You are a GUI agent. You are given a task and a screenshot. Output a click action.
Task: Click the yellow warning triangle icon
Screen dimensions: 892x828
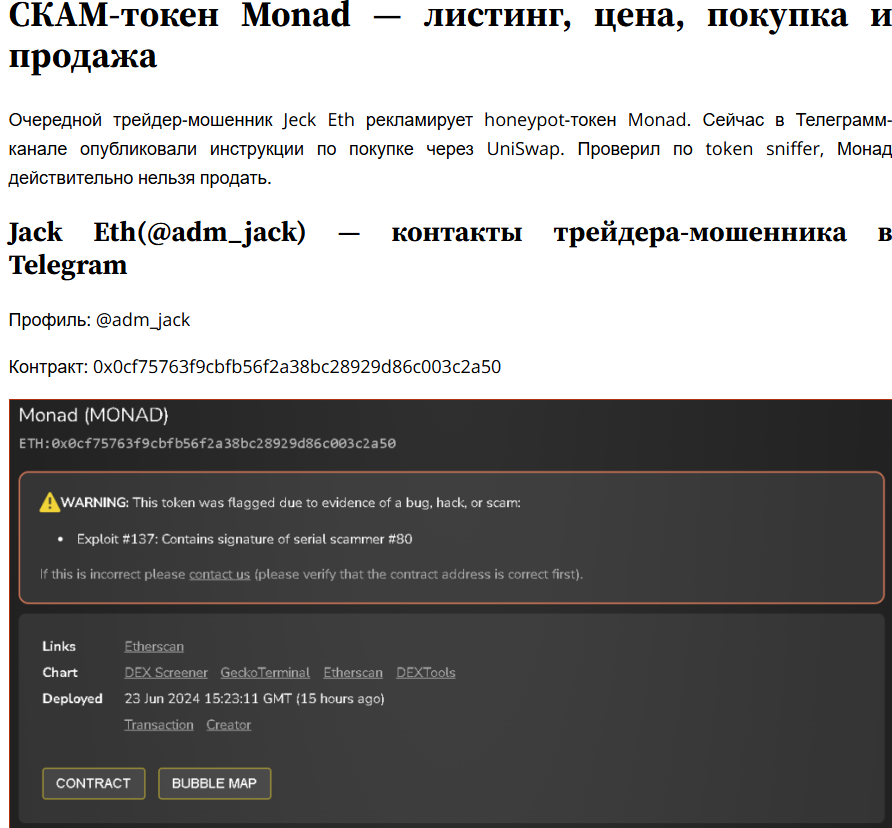[49, 502]
